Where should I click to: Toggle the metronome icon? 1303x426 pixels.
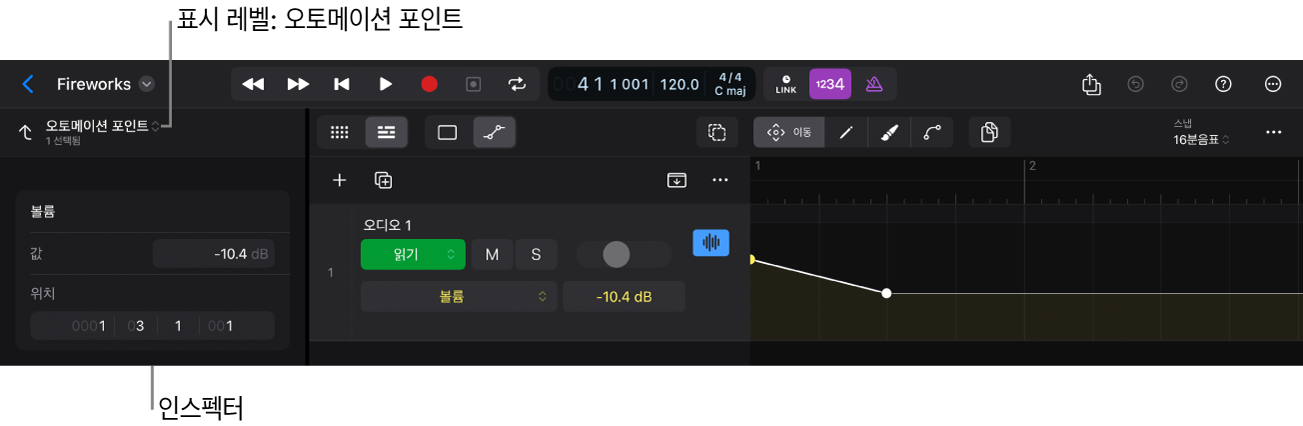coord(874,84)
